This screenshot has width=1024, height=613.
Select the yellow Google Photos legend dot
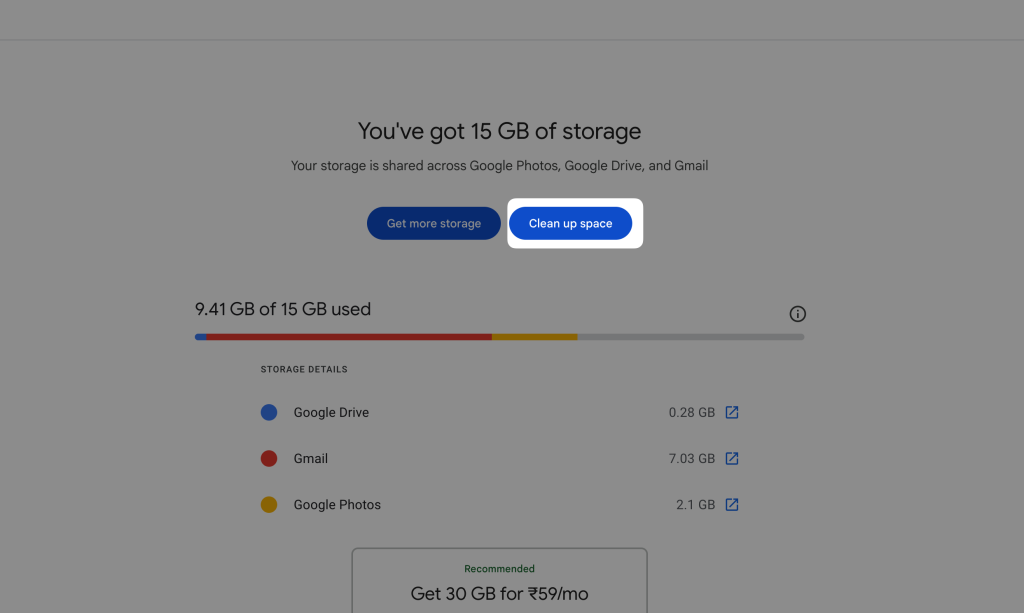pyautogui.click(x=269, y=504)
